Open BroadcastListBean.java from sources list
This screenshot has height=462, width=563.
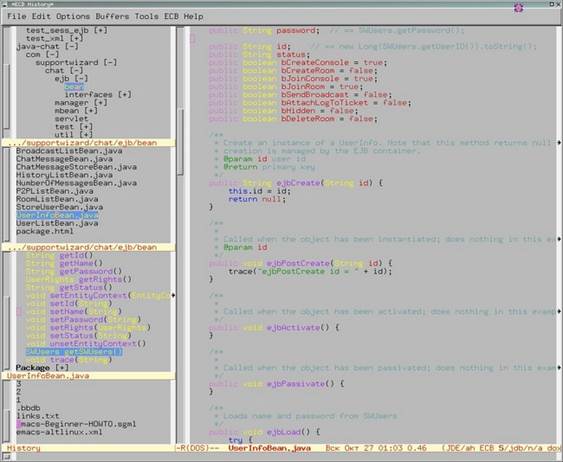pos(69,151)
